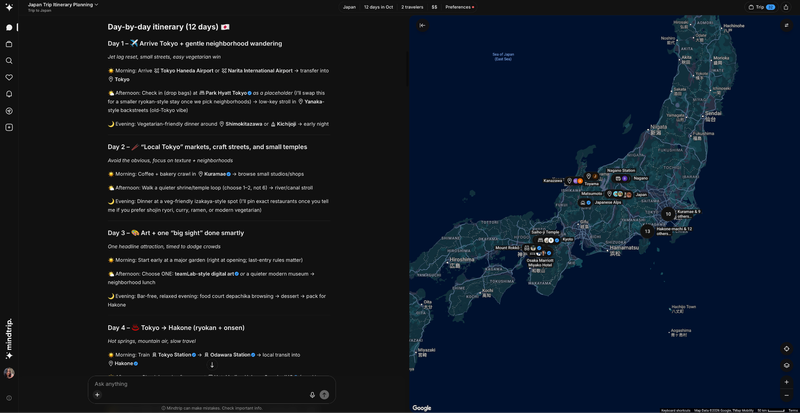Image resolution: width=800 pixels, height=413 pixels.
Task: Open the trips suitcase sidebar icon
Action: pos(9,44)
